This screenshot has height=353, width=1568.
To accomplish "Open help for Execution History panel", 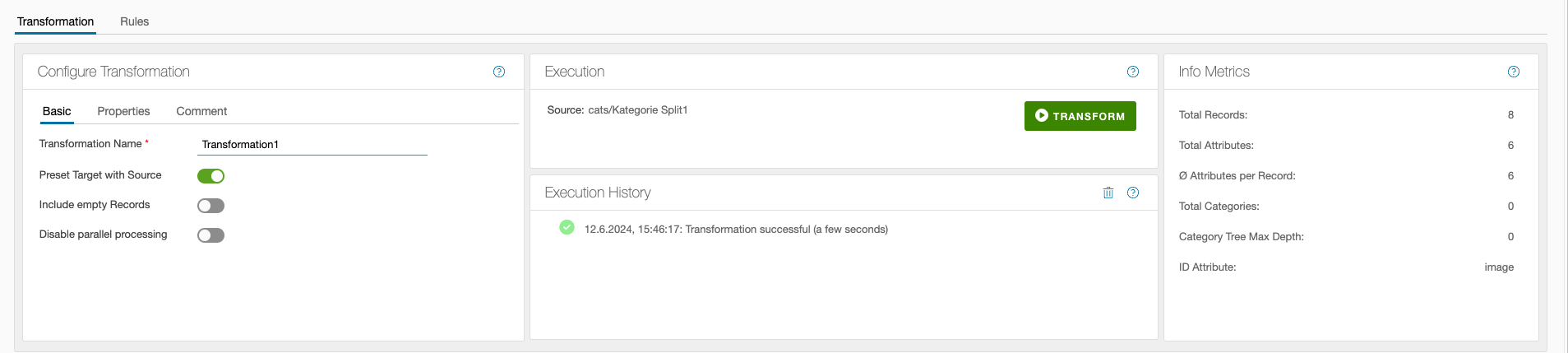I will (x=1133, y=193).
